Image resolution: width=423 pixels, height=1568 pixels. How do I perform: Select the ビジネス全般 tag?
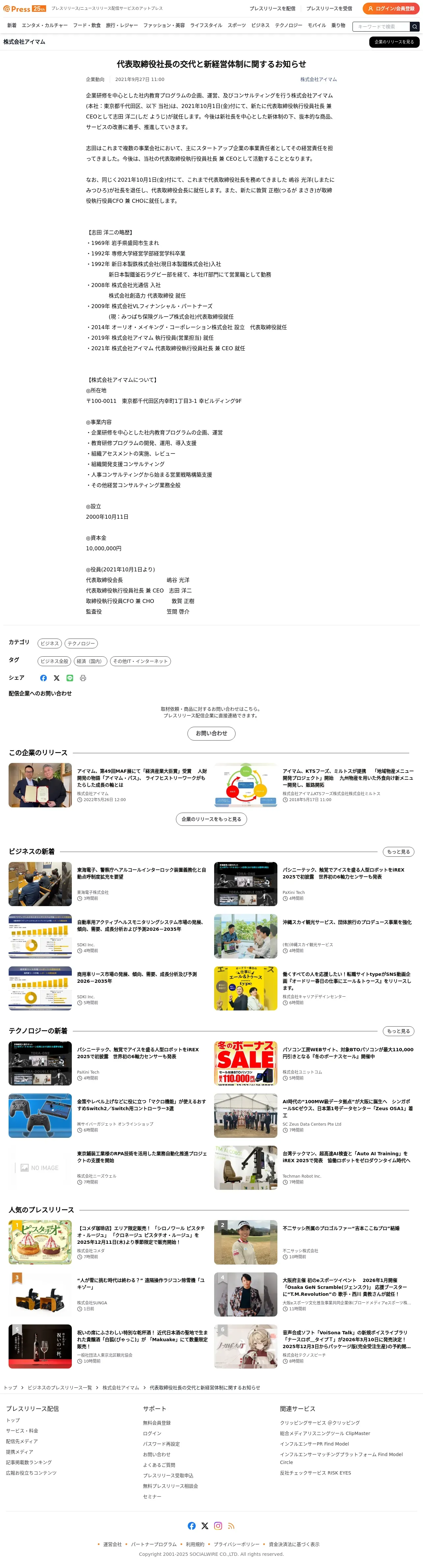point(54,661)
